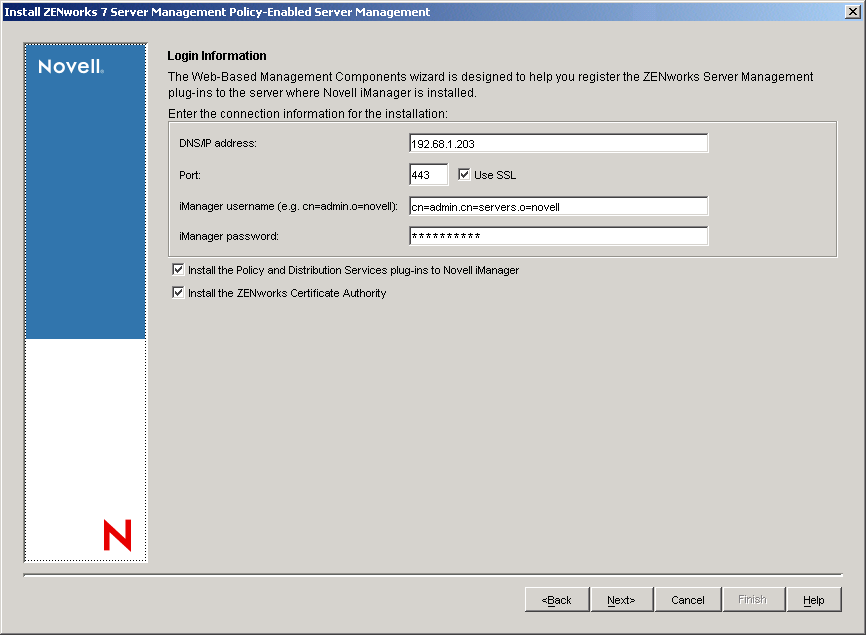This screenshot has width=866, height=635.
Task: Click the disabled Finish button
Action: point(753,599)
